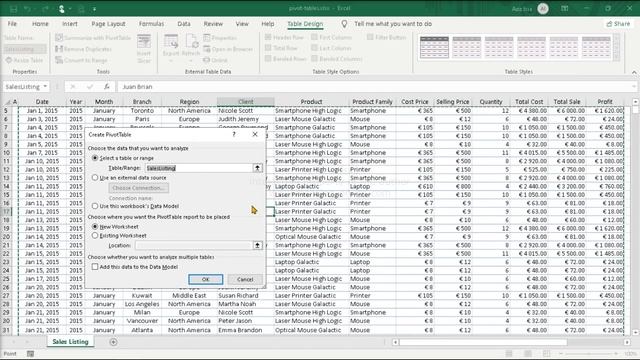Click the Sales Listing sheet tab
The height and width of the screenshot is (360, 640).
(70, 342)
